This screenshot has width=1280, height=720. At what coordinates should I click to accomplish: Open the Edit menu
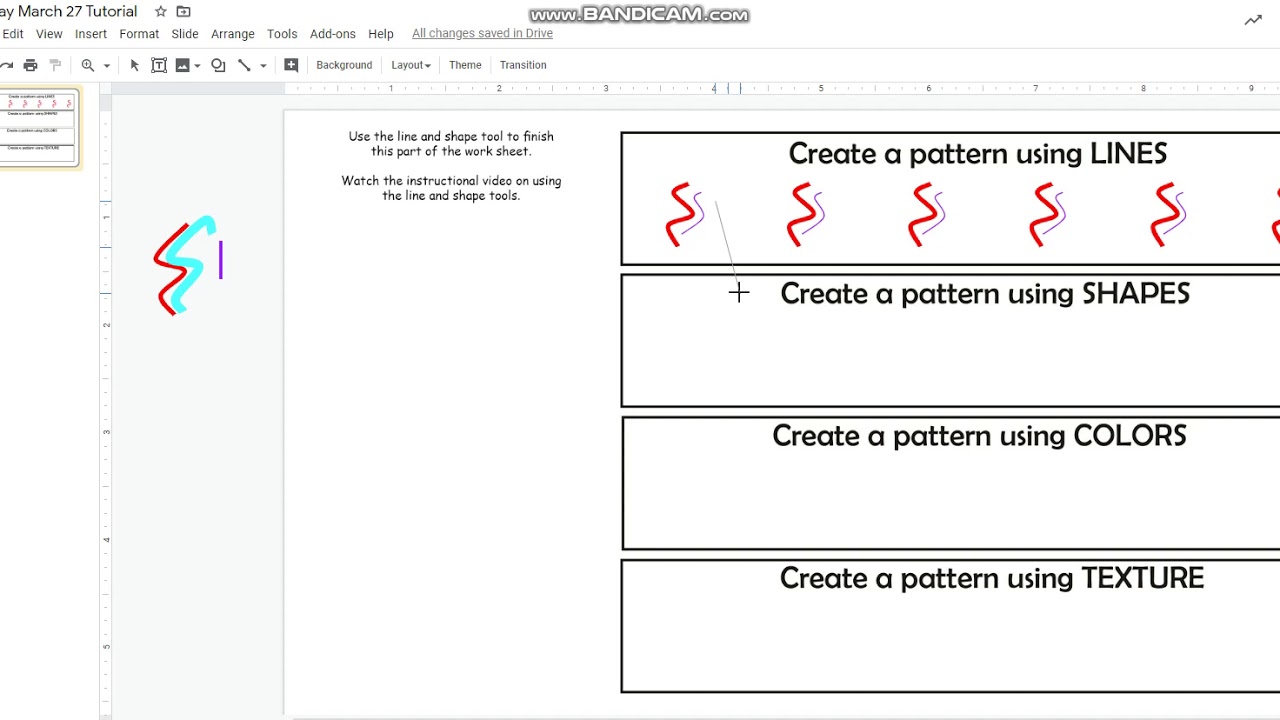(13, 34)
